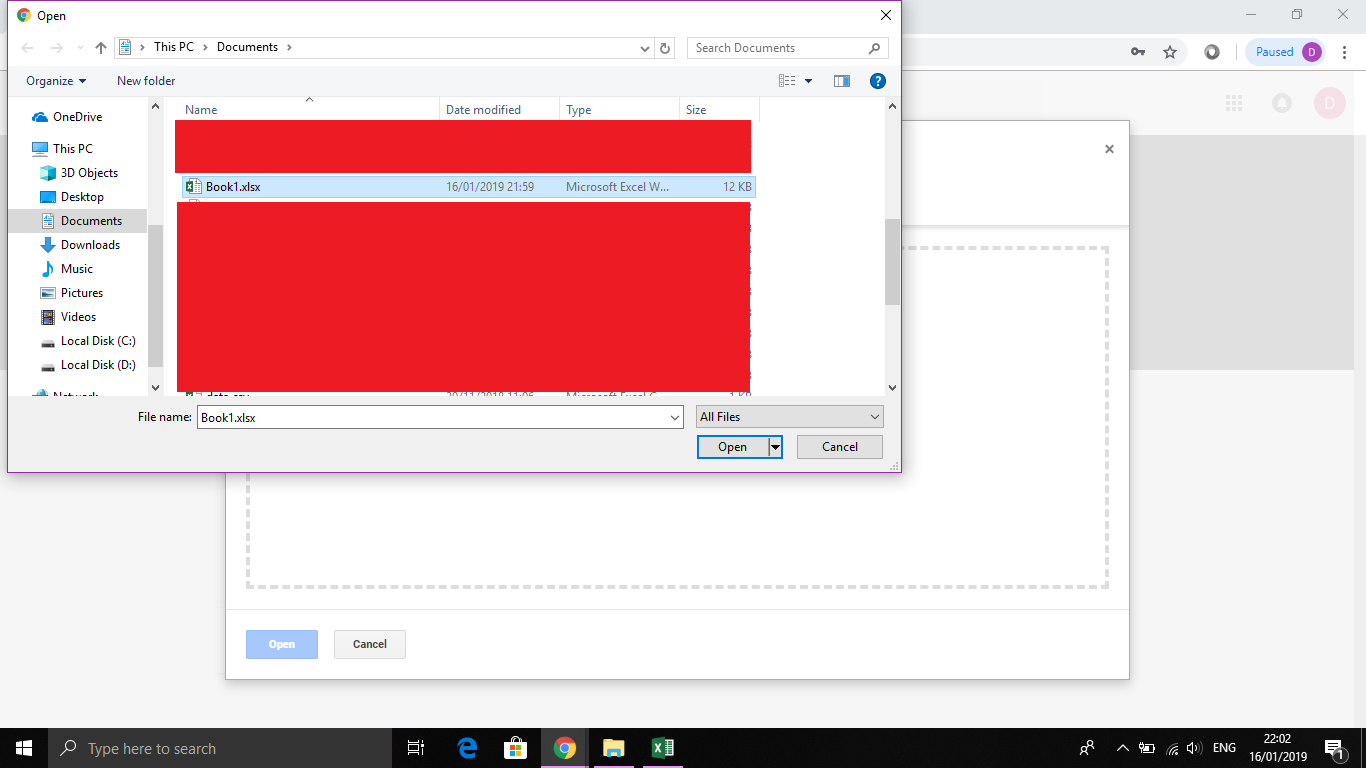Show the preview pane

[x=842, y=81]
